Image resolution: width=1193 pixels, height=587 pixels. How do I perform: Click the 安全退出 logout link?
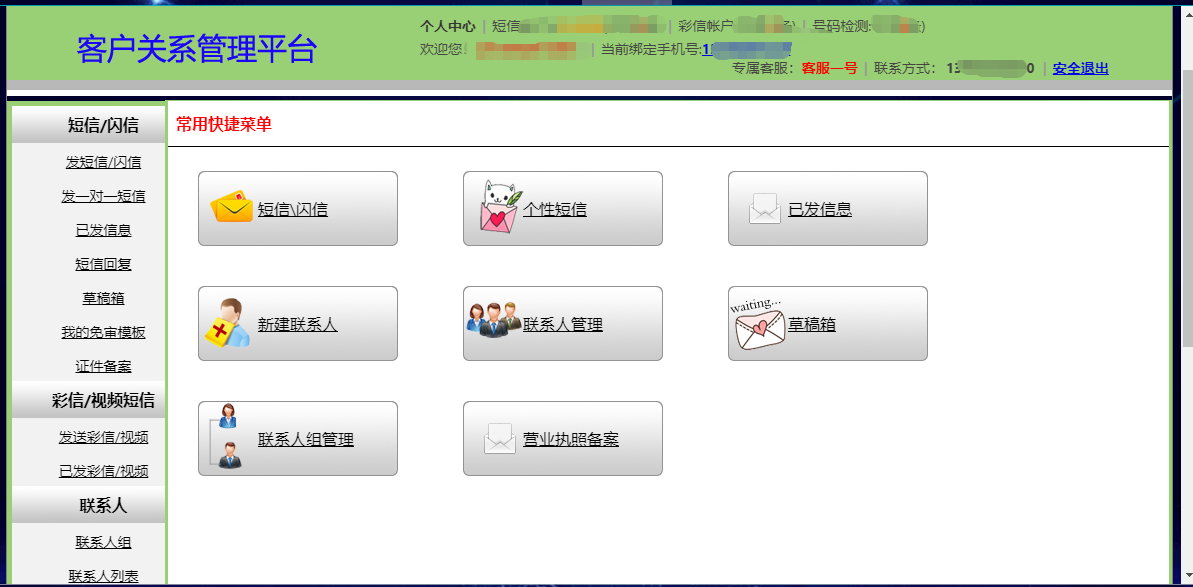(1080, 68)
